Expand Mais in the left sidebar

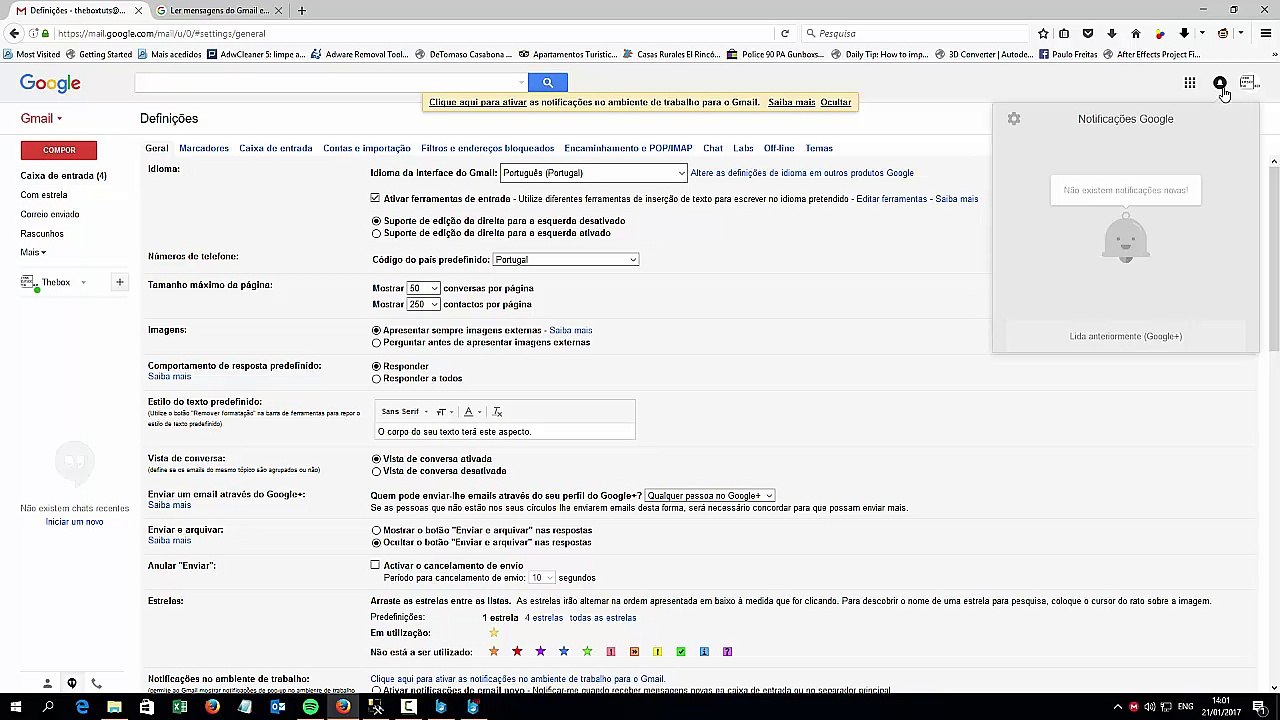tap(33, 252)
